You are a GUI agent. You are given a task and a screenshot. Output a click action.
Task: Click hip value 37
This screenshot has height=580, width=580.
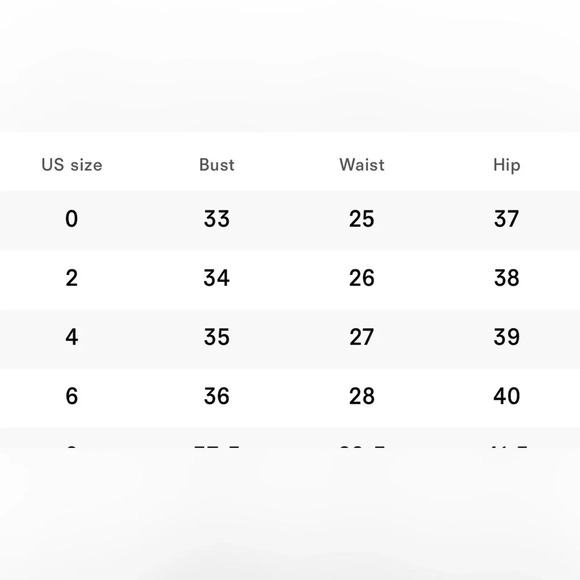pyautogui.click(x=507, y=219)
